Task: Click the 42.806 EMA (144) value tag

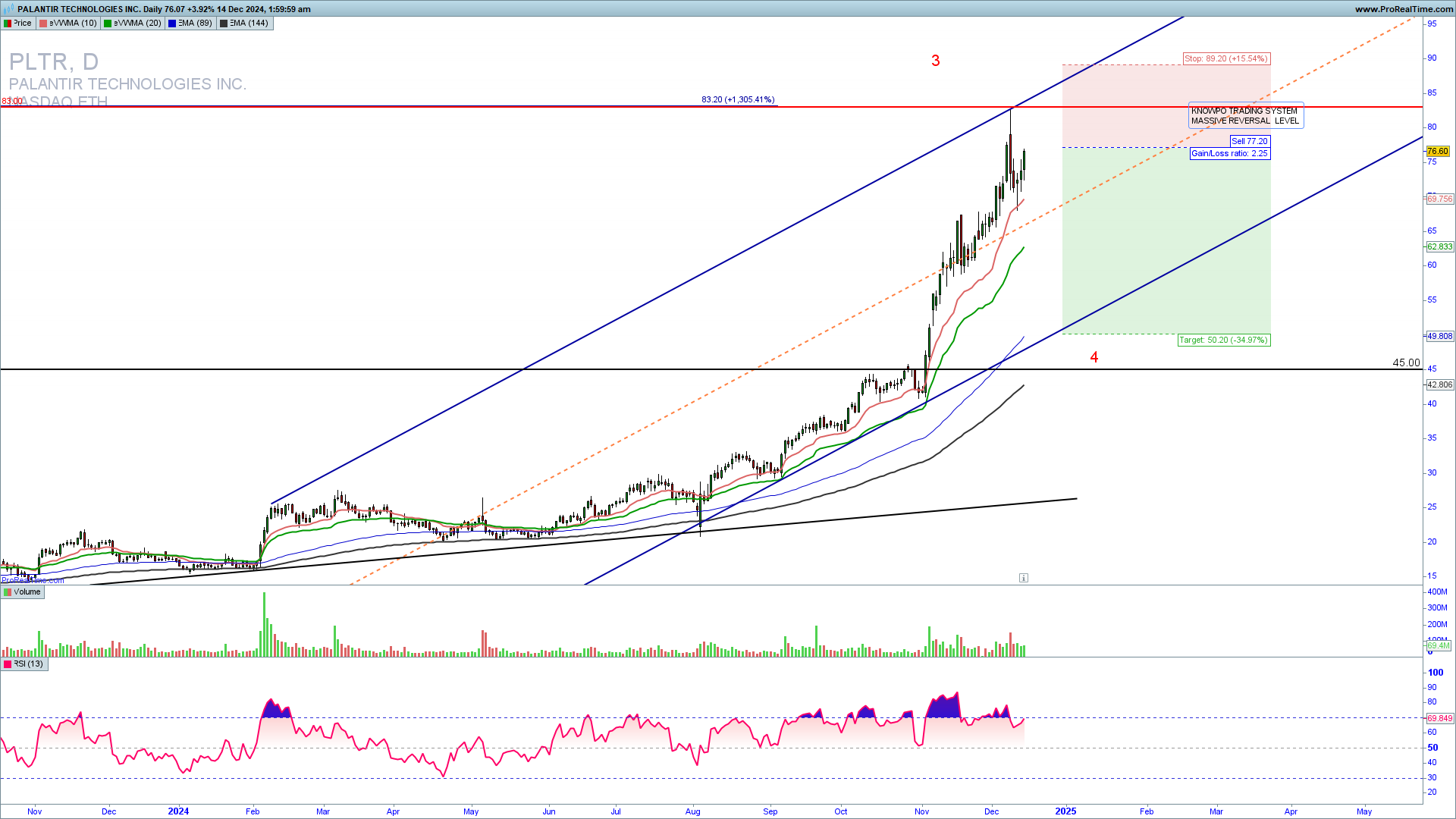Action: pos(1439,384)
